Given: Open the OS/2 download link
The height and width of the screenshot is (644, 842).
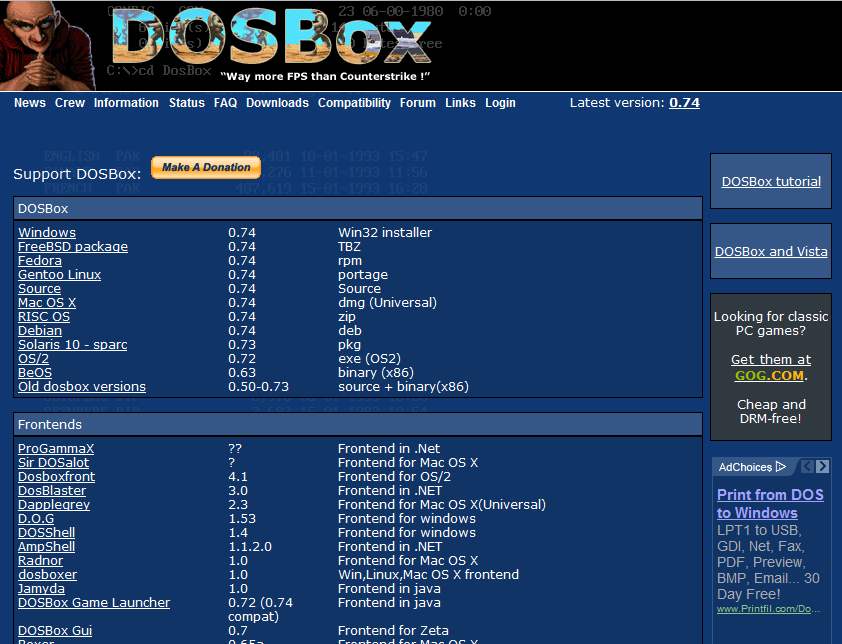Looking at the screenshot, I should [33, 358].
